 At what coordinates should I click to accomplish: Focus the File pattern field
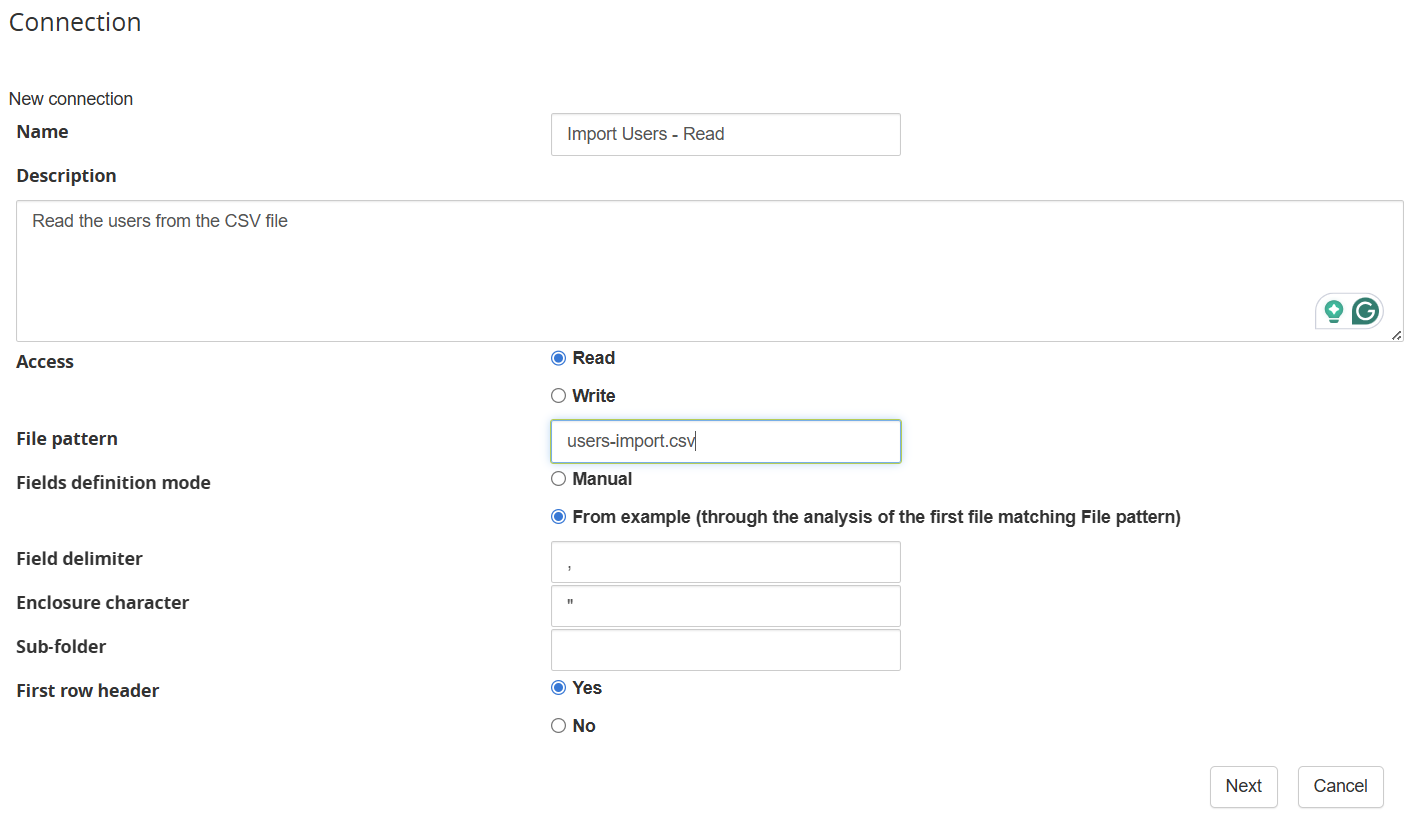(725, 441)
